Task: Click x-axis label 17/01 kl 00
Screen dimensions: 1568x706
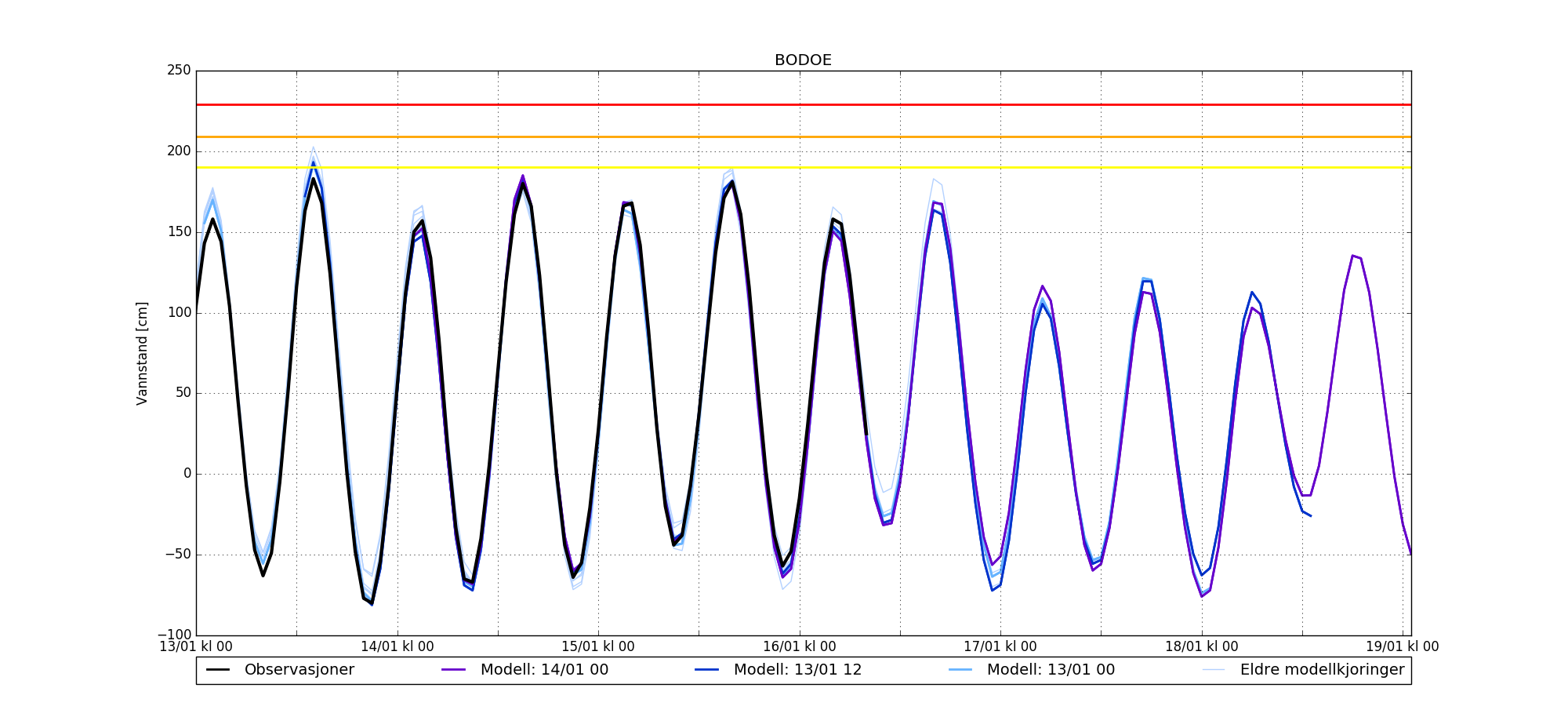Action: [1000, 647]
